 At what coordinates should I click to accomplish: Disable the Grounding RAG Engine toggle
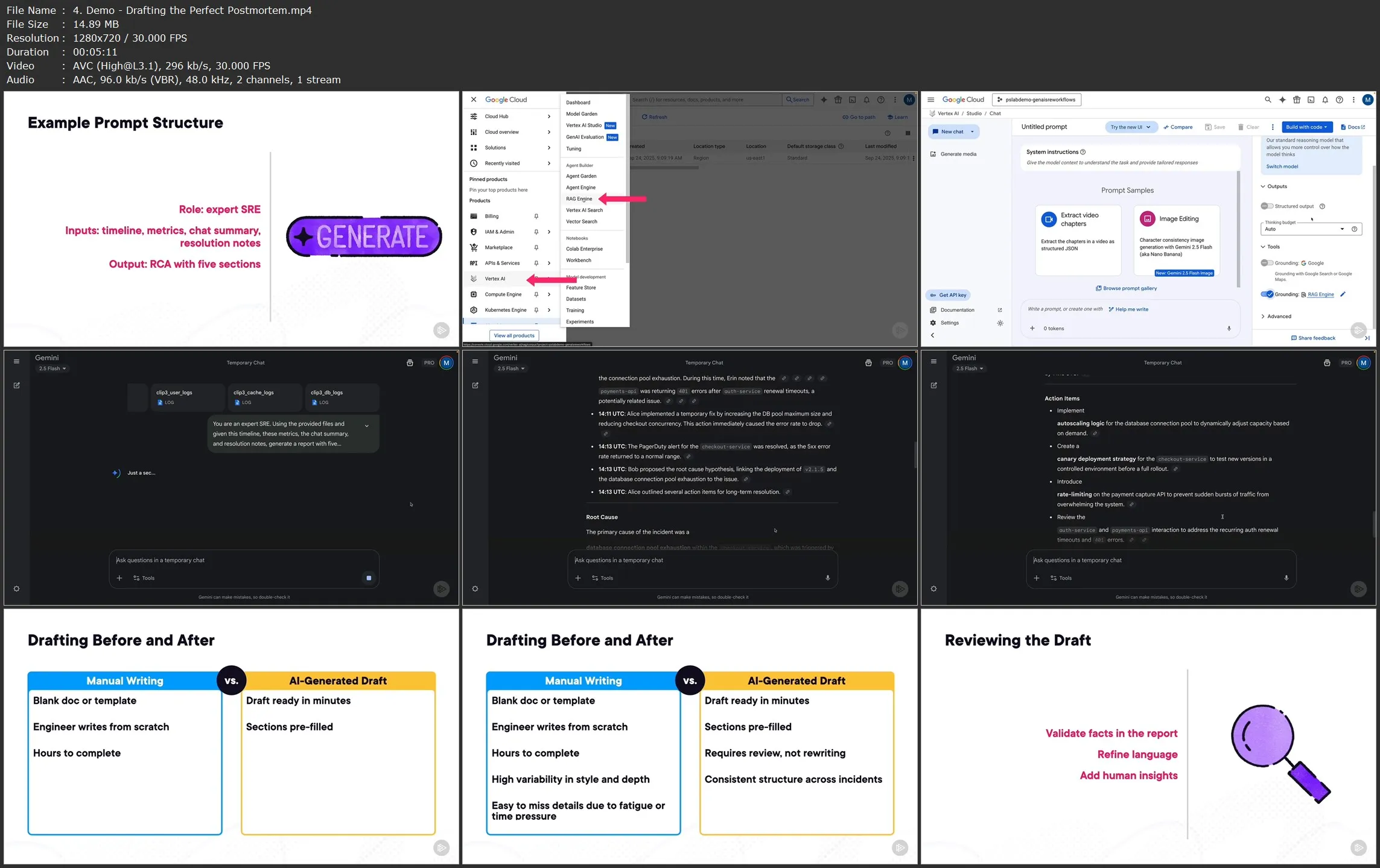pos(1267,294)
